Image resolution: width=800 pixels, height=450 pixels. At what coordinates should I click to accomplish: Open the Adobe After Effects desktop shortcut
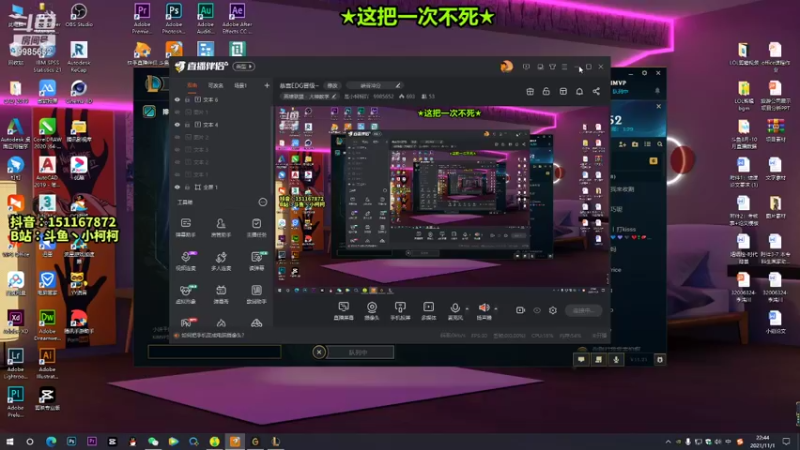pyautogui.click(x=237, y=18)
